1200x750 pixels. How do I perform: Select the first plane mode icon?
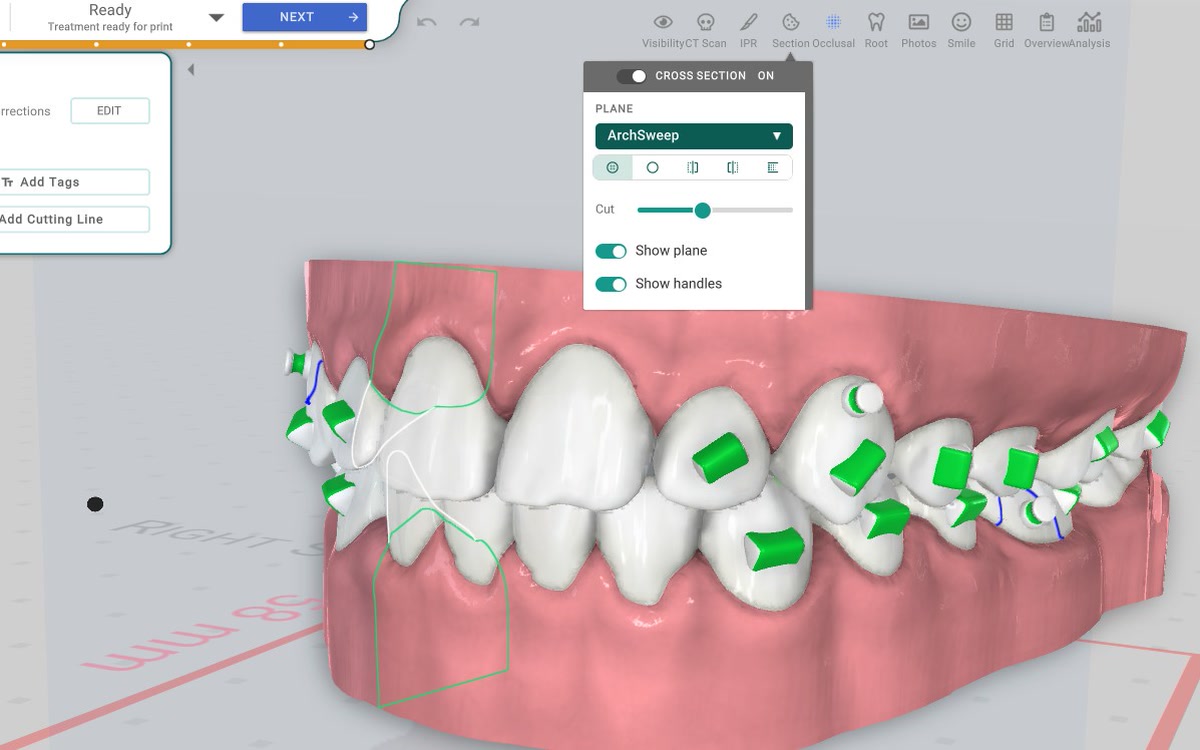(x=613, y=168)
